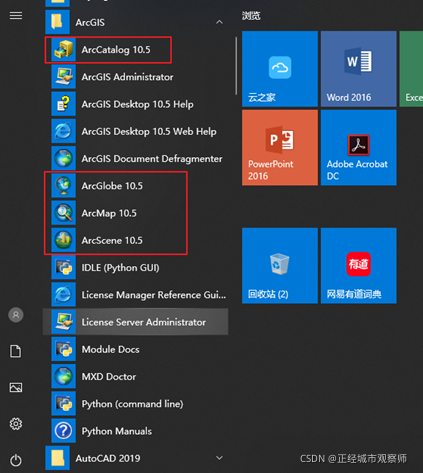Select the ArcGIS Desktop 10.5 Help label

[137, 104]
